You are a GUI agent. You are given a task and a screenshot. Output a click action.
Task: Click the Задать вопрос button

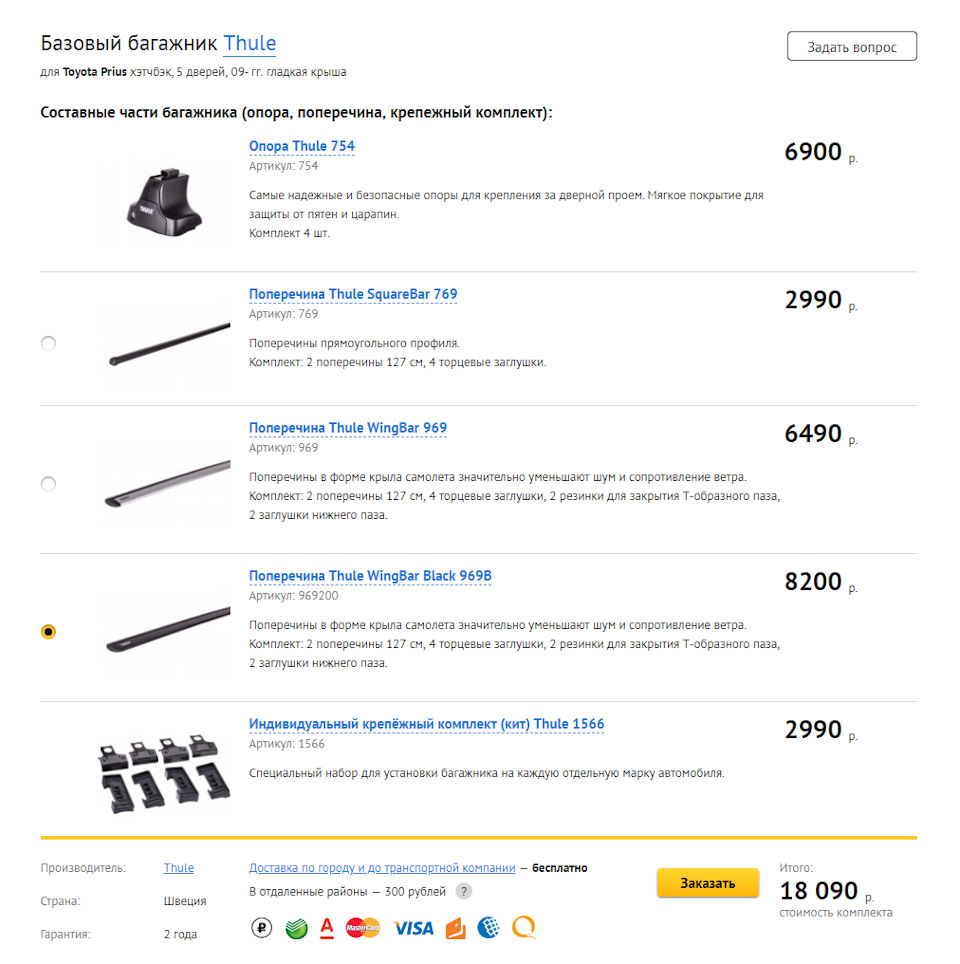pyautogui.click(x=852, y=47)
